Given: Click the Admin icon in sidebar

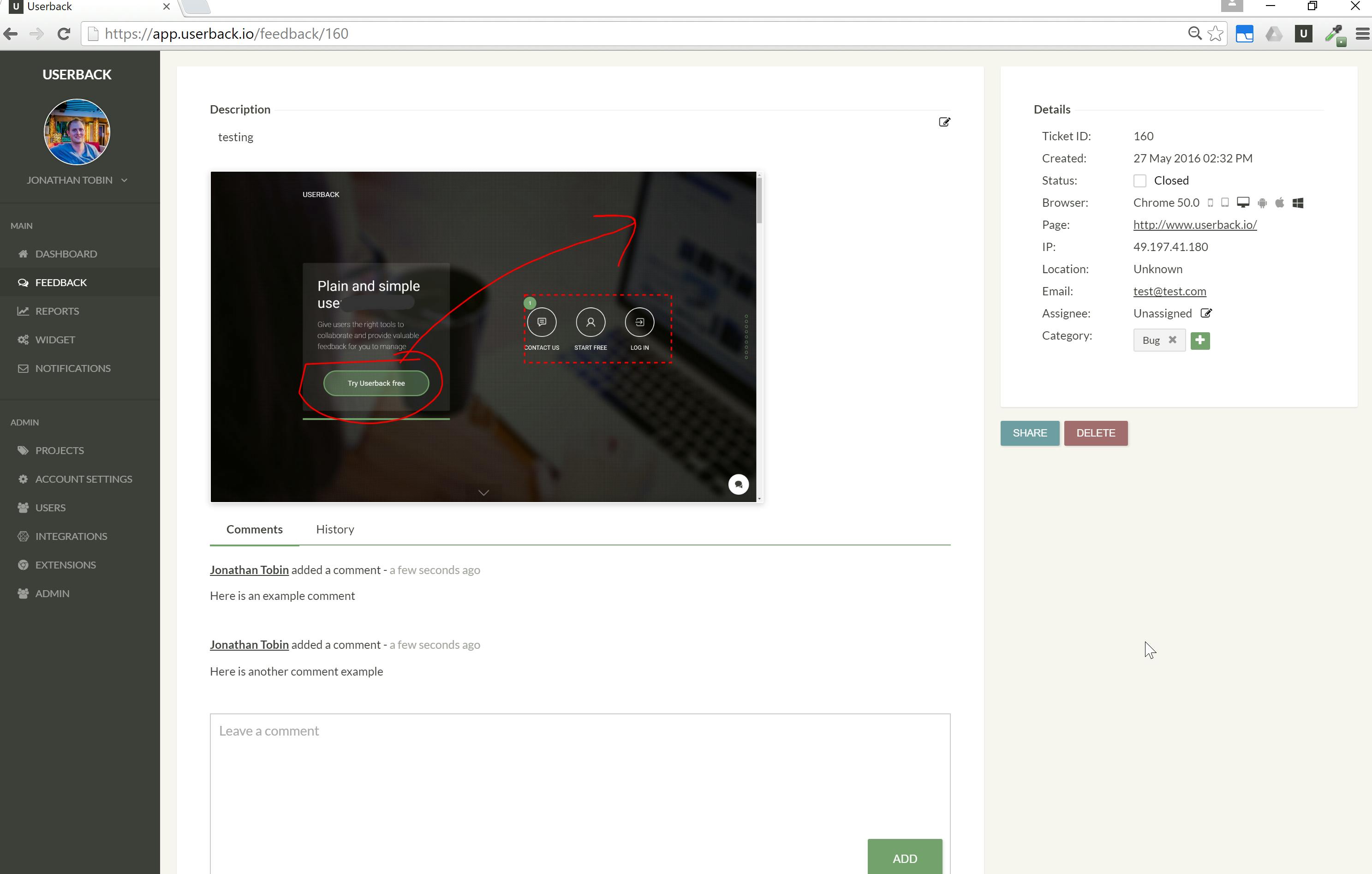Looking at the screenshot, I should tap(23, 593).
